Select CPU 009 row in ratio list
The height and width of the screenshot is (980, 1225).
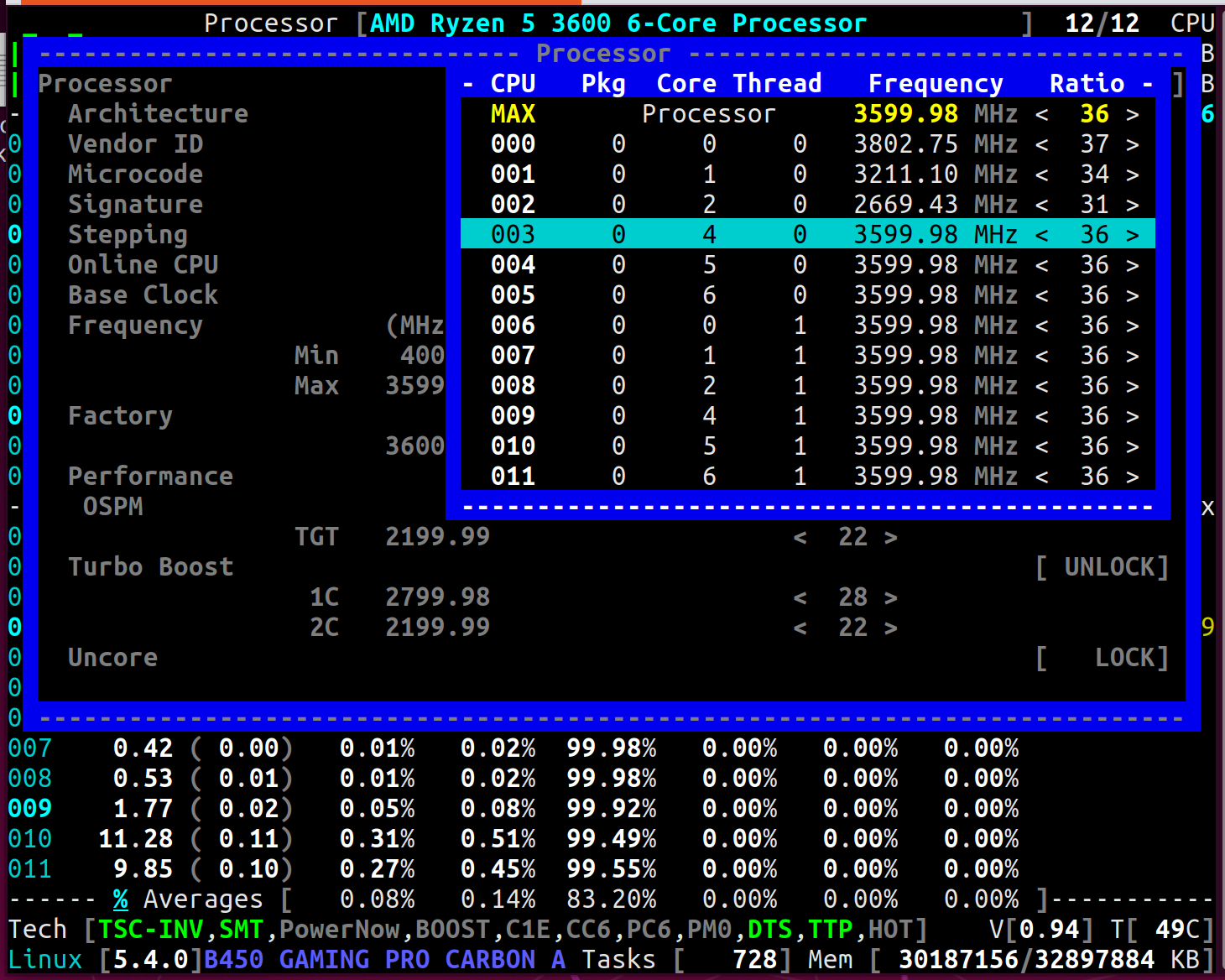point(808,415)
